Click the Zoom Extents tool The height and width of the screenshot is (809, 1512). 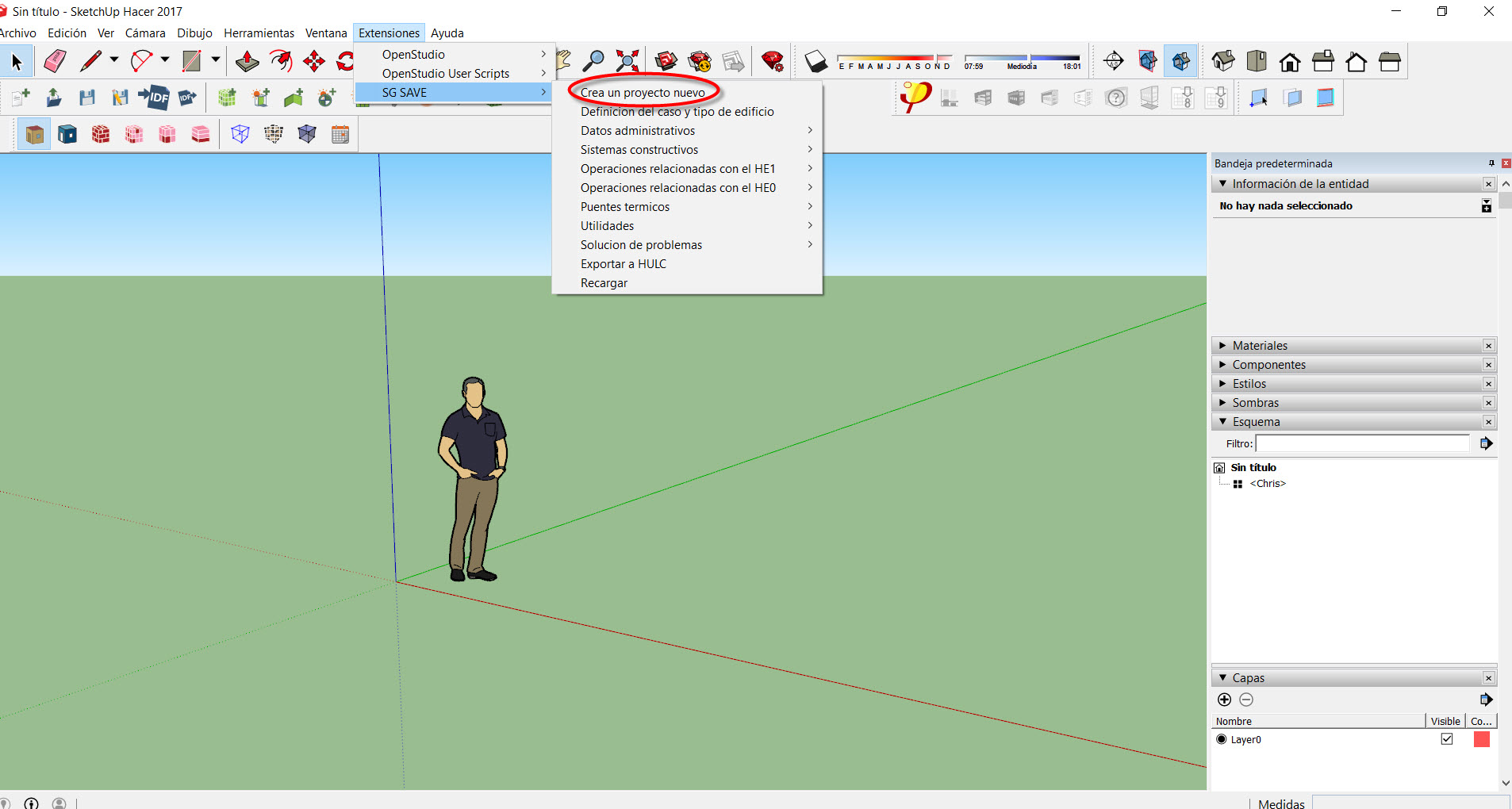pyautogui.click(x=627, y=61)
